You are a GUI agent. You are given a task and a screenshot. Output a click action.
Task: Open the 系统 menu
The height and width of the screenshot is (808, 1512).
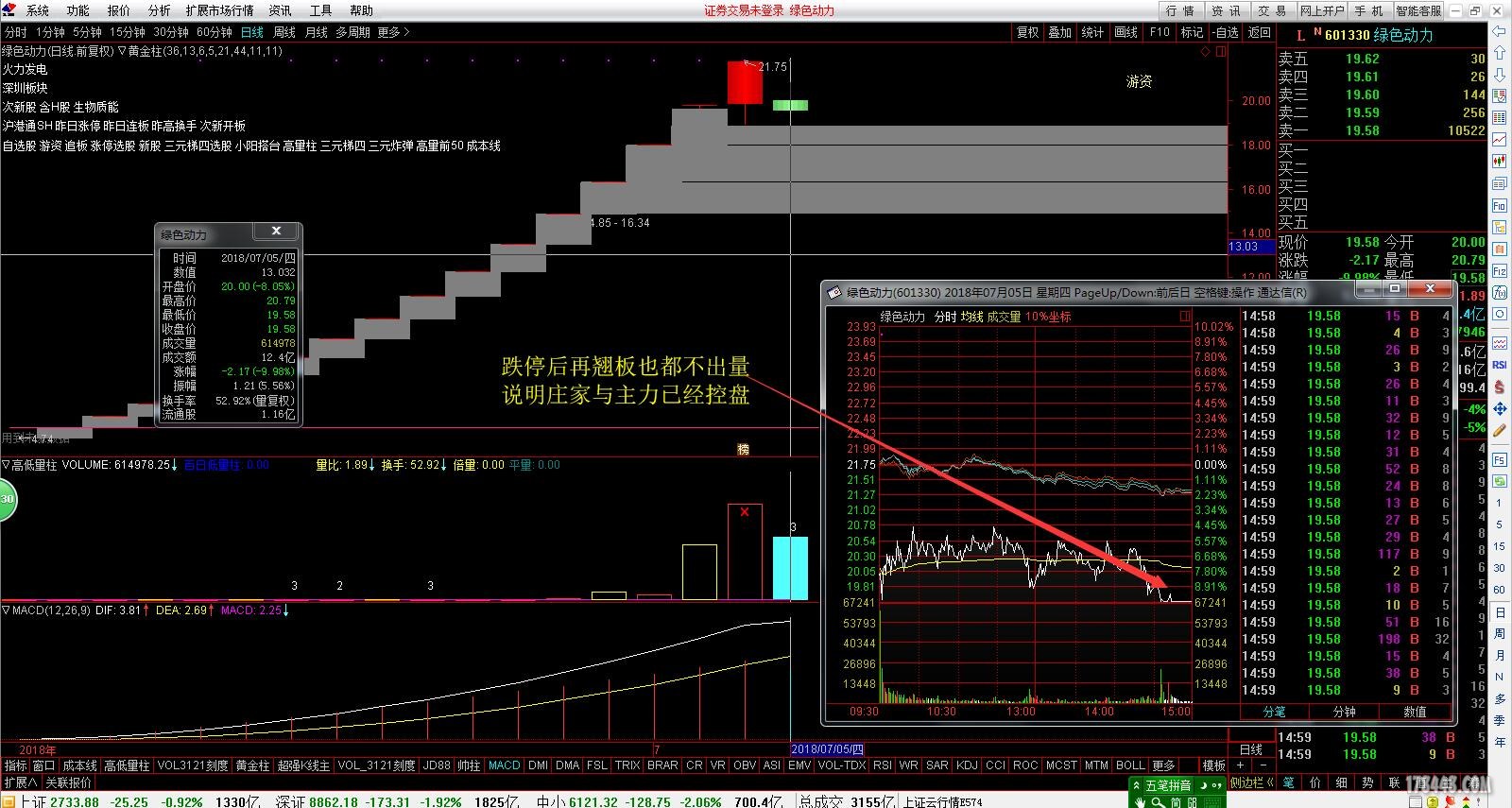[x=38, y=10]
